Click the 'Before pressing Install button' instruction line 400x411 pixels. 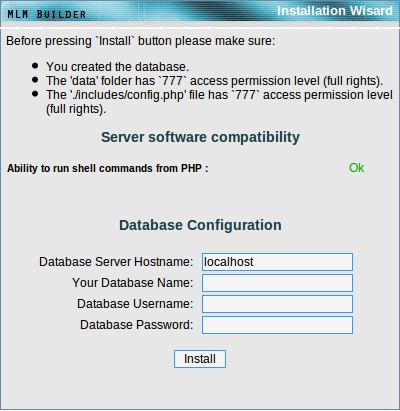tap(141, 41)
